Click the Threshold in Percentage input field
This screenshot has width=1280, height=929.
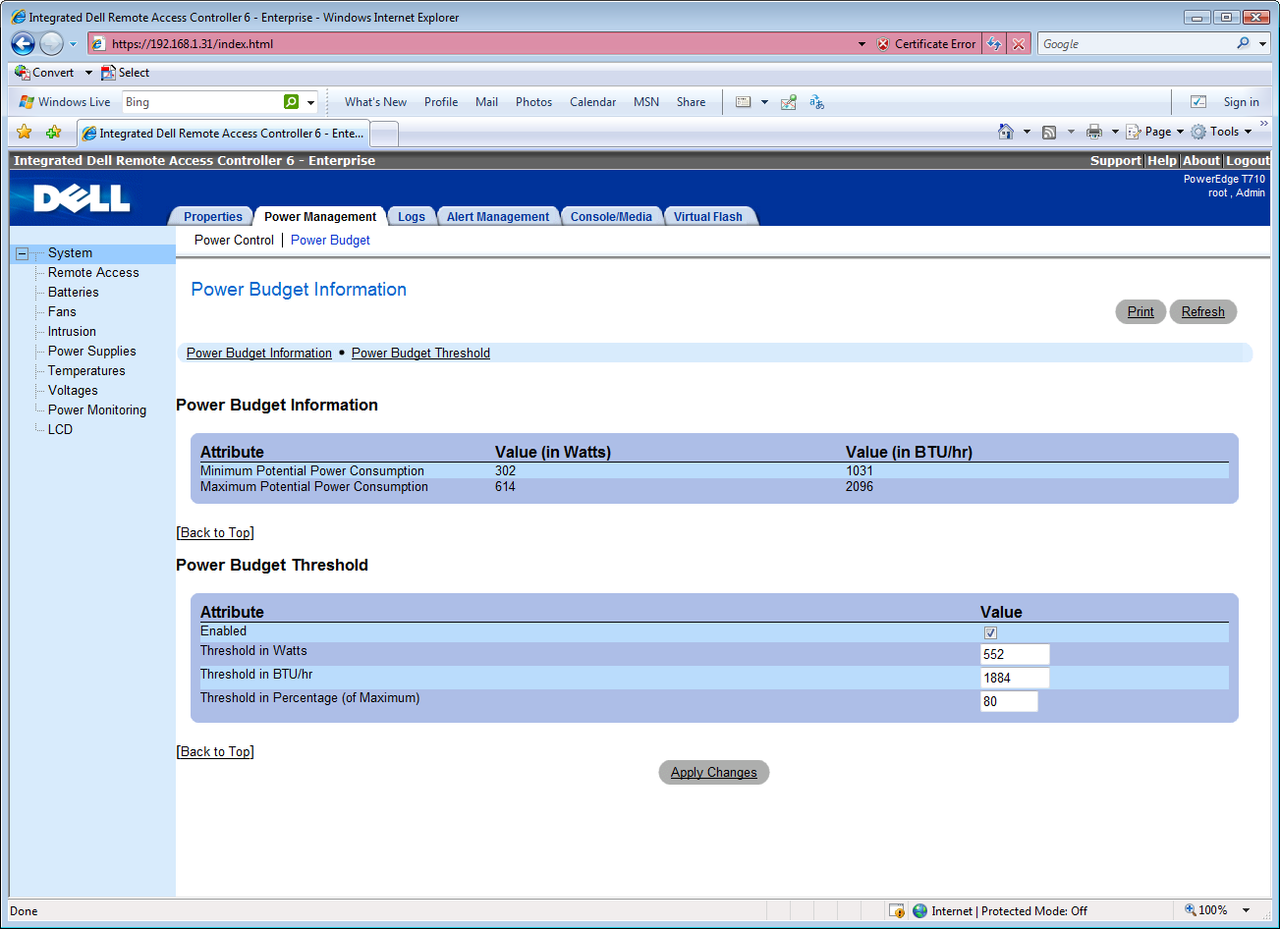click(x=1009, y=702)
